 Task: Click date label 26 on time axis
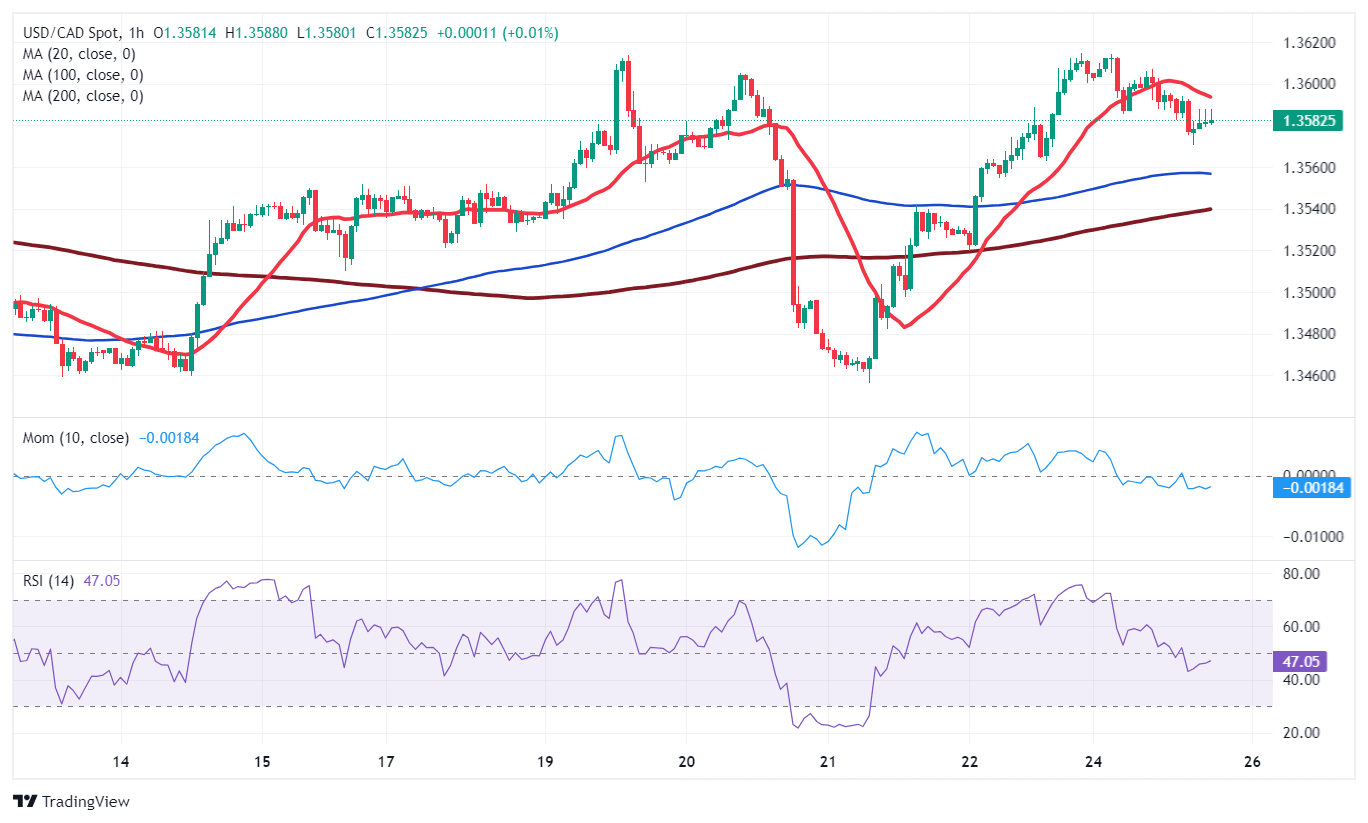(1251, 762)
